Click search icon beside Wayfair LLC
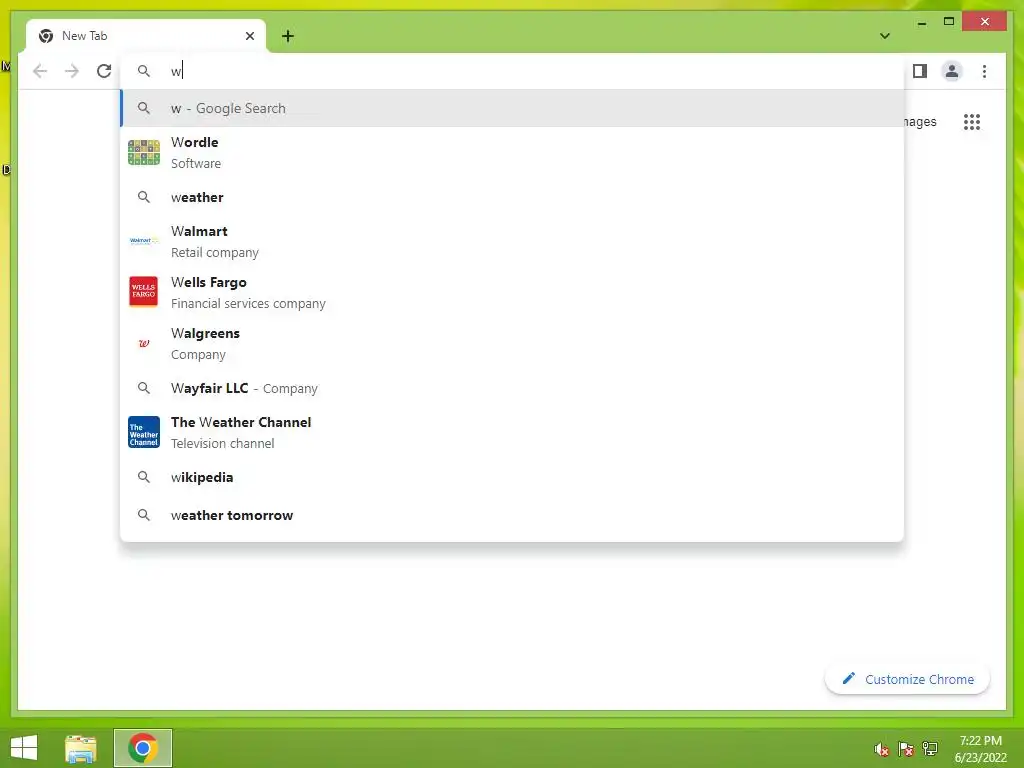 [x=144, y=388]
